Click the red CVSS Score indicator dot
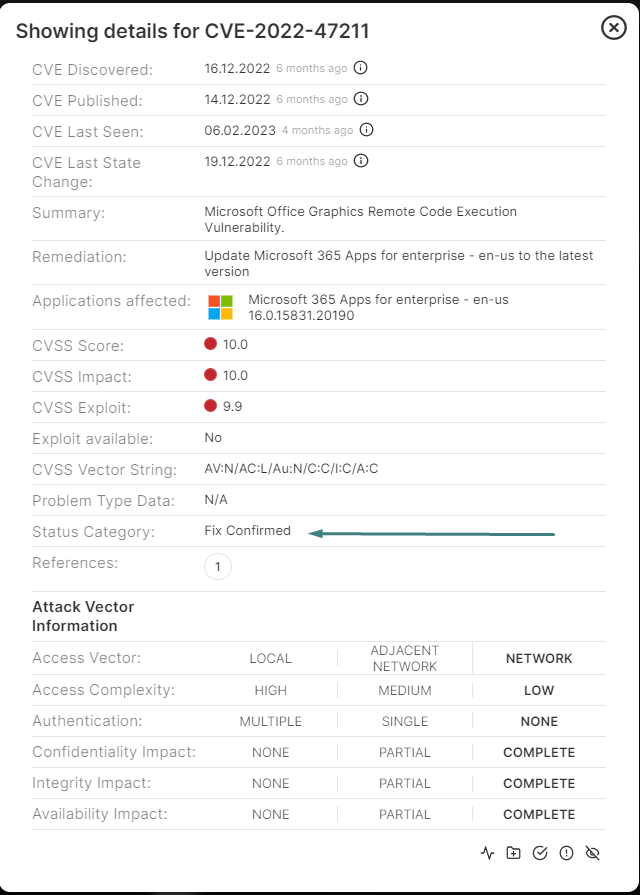 click(x=210, y=344)
